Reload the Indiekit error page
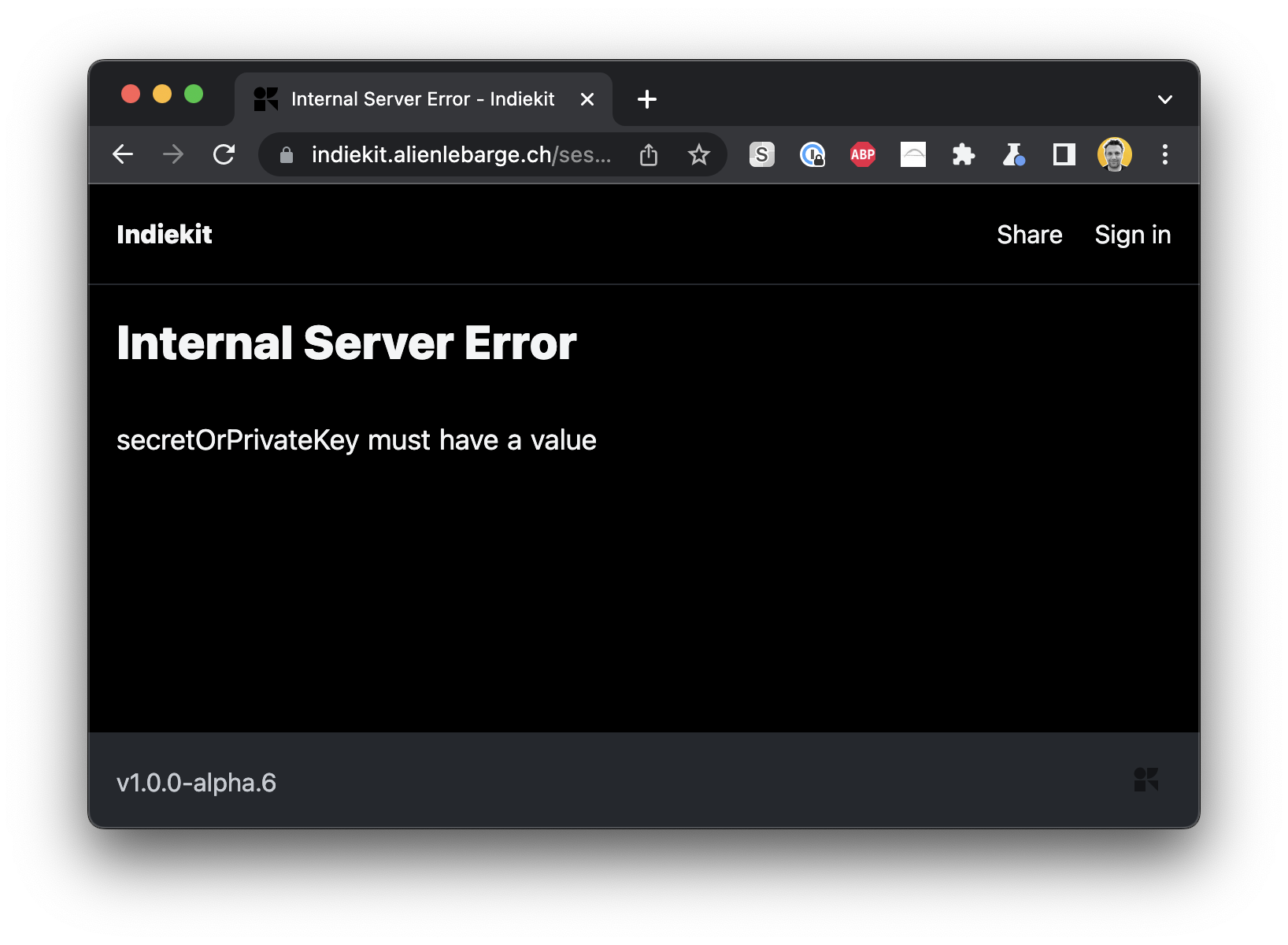Screen dimensions: 1288x945 pos(224,154)
